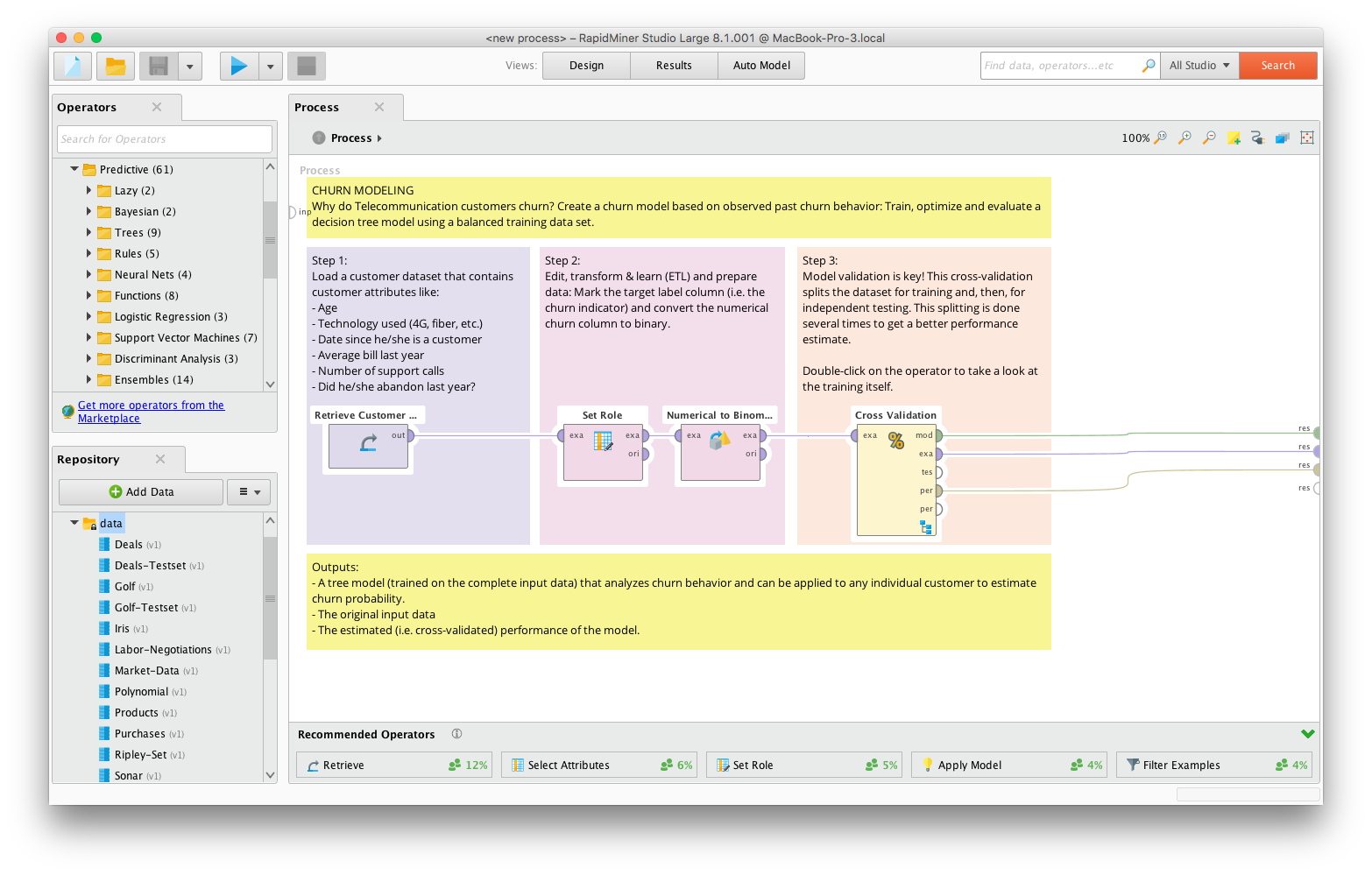Click the Search for Operators field
The height and width of the screenshot is (875, 1372).
tap(165, 139)
